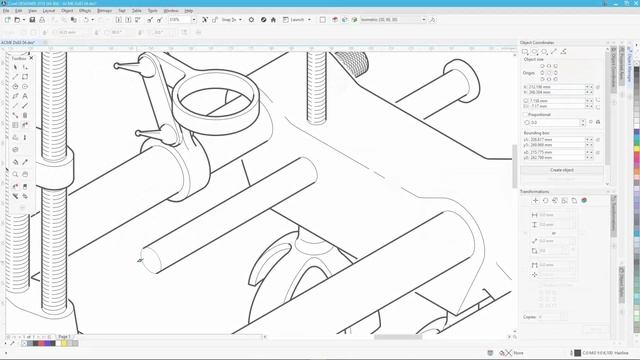This screenshot has height=360, width=640.
Task: Open Options via the gear icon
Action: click(251, 20)
